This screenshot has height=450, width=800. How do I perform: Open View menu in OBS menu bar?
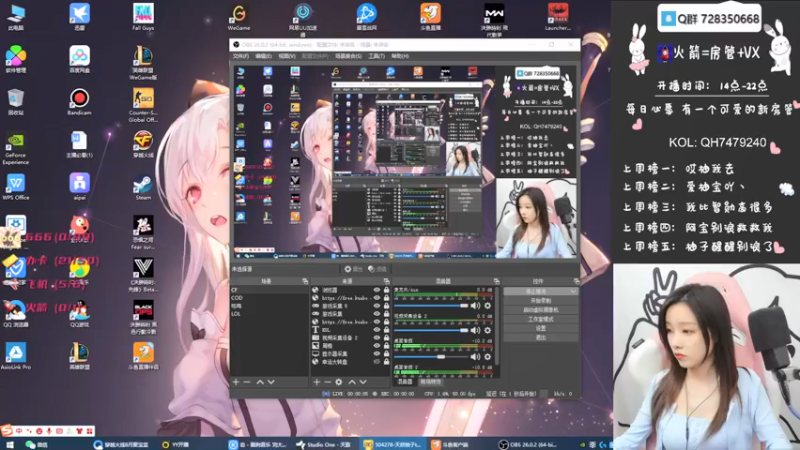pos(287,56)
